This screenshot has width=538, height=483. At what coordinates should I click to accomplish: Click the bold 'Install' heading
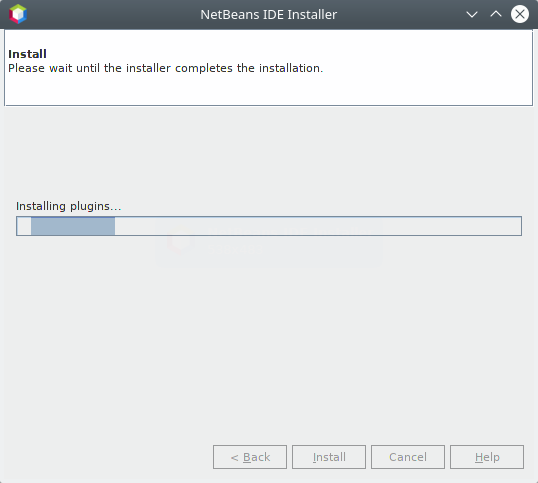tap(27, 54)
